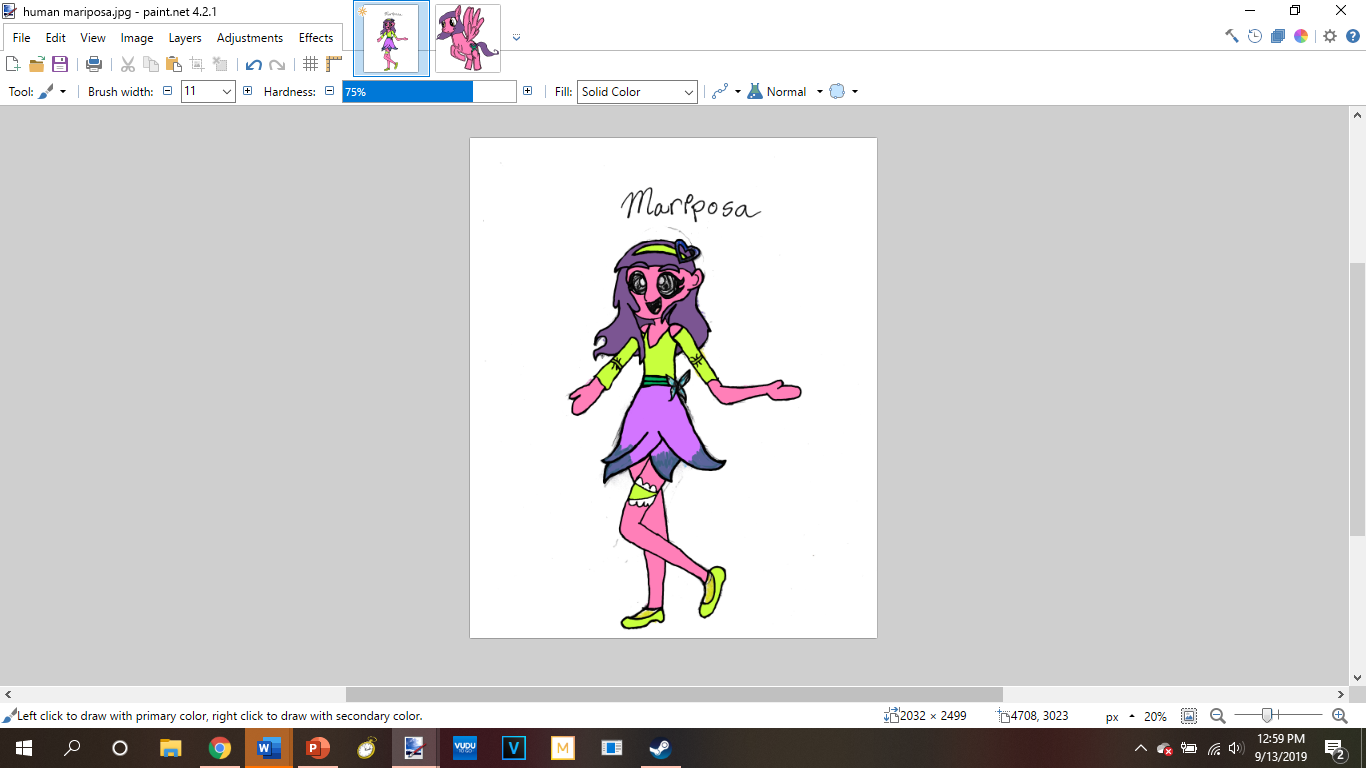
Task: Click the Save icon in the toolbar
Action: point(60,64)
